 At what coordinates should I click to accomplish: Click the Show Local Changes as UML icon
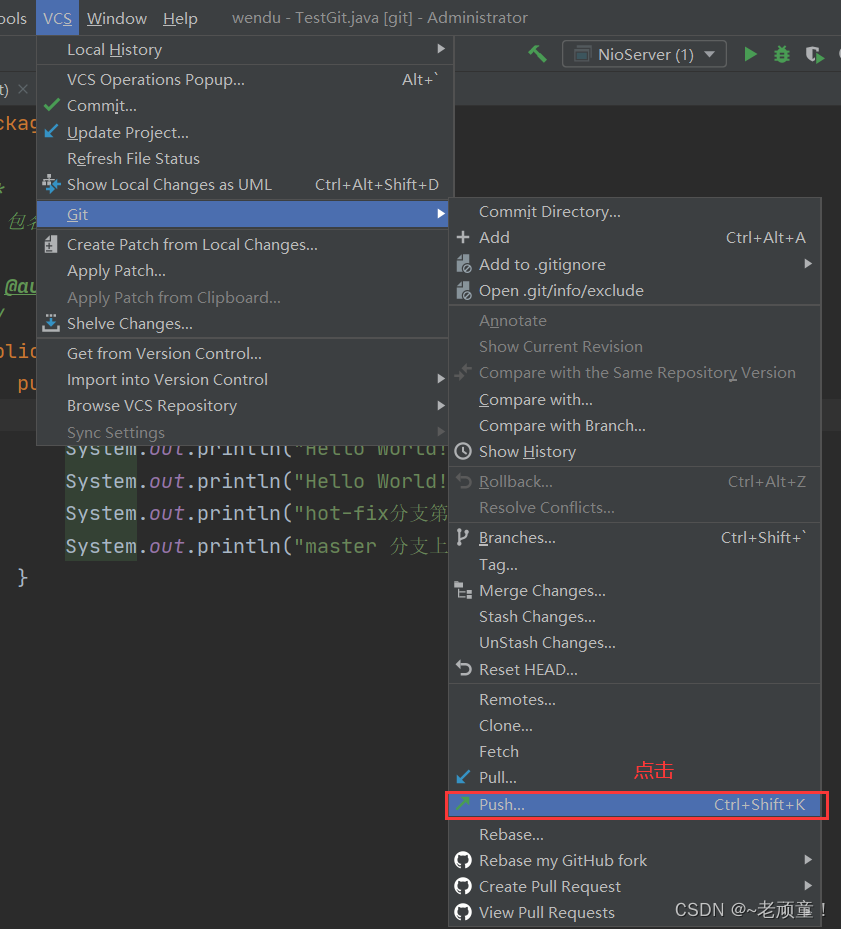52,184
